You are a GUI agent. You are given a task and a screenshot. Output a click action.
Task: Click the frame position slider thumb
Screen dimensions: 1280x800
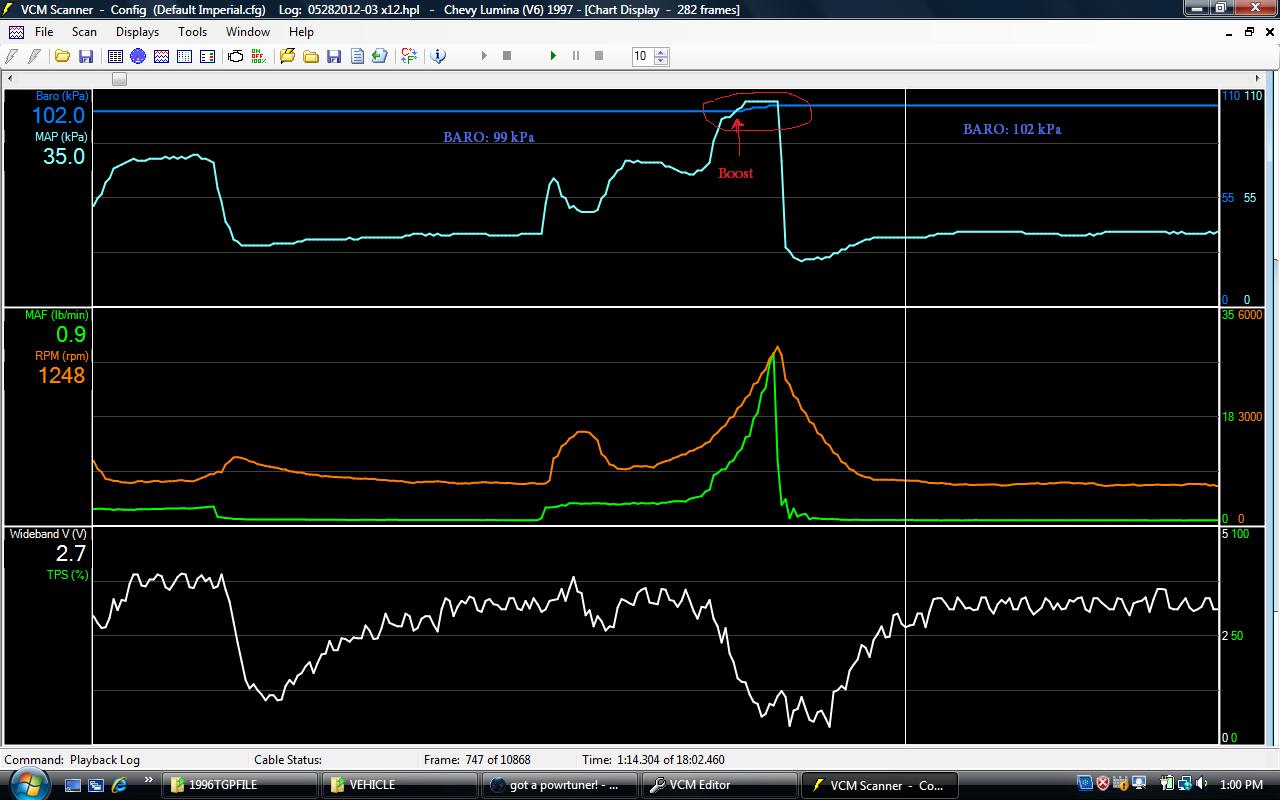pyautogui.click(x=119, y=78)
